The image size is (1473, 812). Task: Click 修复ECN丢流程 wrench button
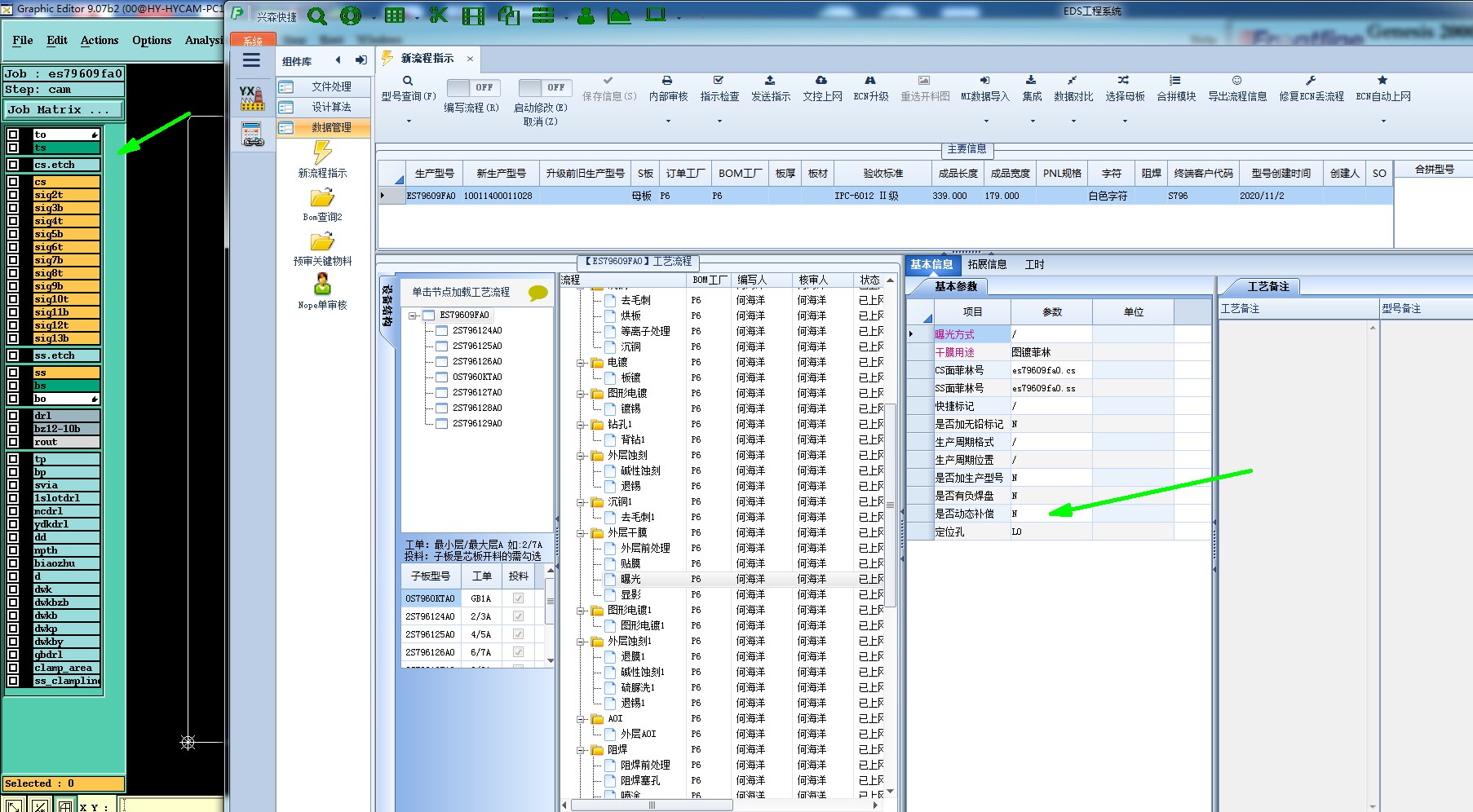1311,88
